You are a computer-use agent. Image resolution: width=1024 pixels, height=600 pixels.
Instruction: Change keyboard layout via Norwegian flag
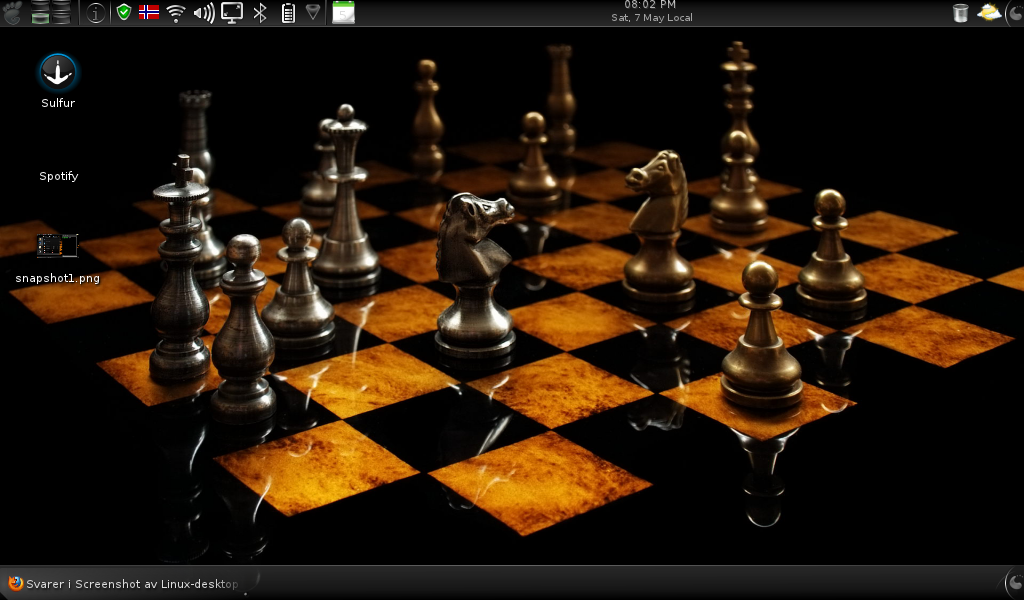tap(149, 12)
